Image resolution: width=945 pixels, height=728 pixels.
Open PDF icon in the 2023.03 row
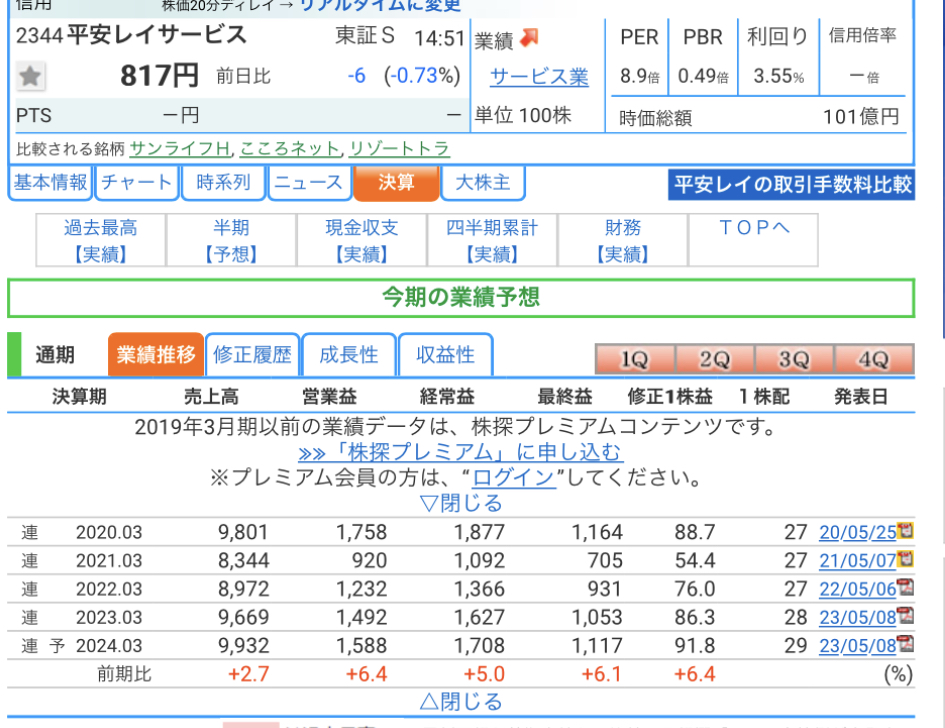(905, 615)
